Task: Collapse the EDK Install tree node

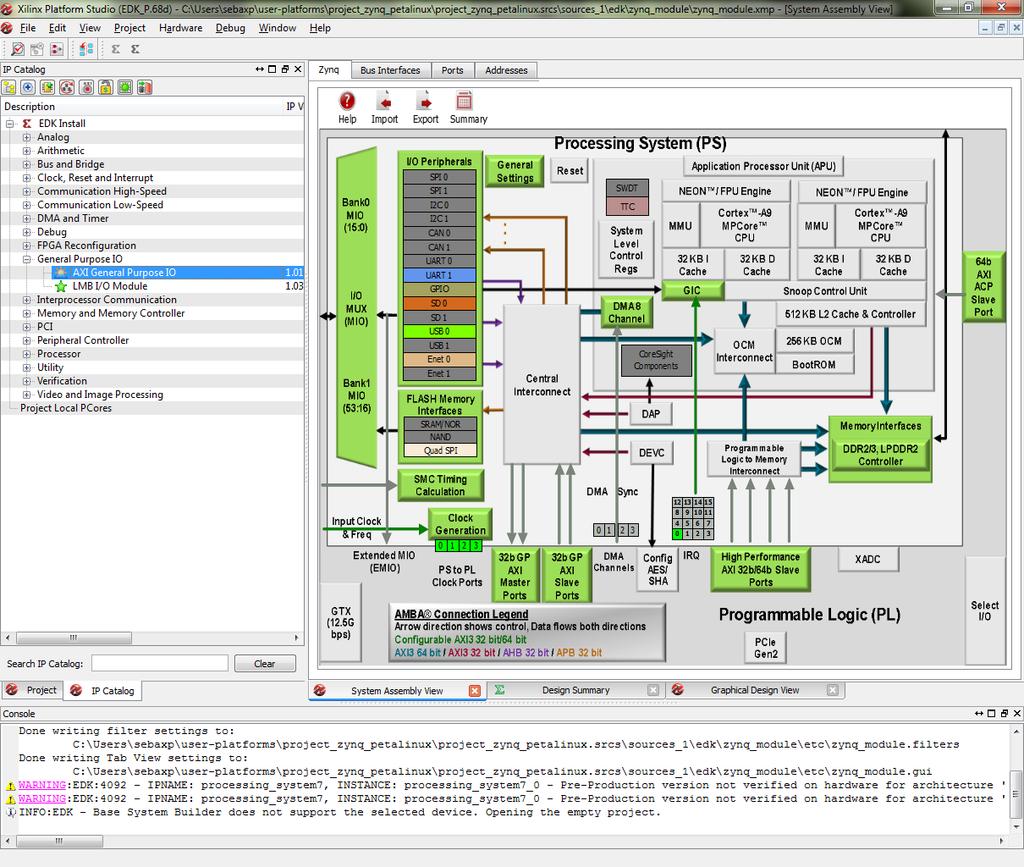Action: tap(10, 123)
